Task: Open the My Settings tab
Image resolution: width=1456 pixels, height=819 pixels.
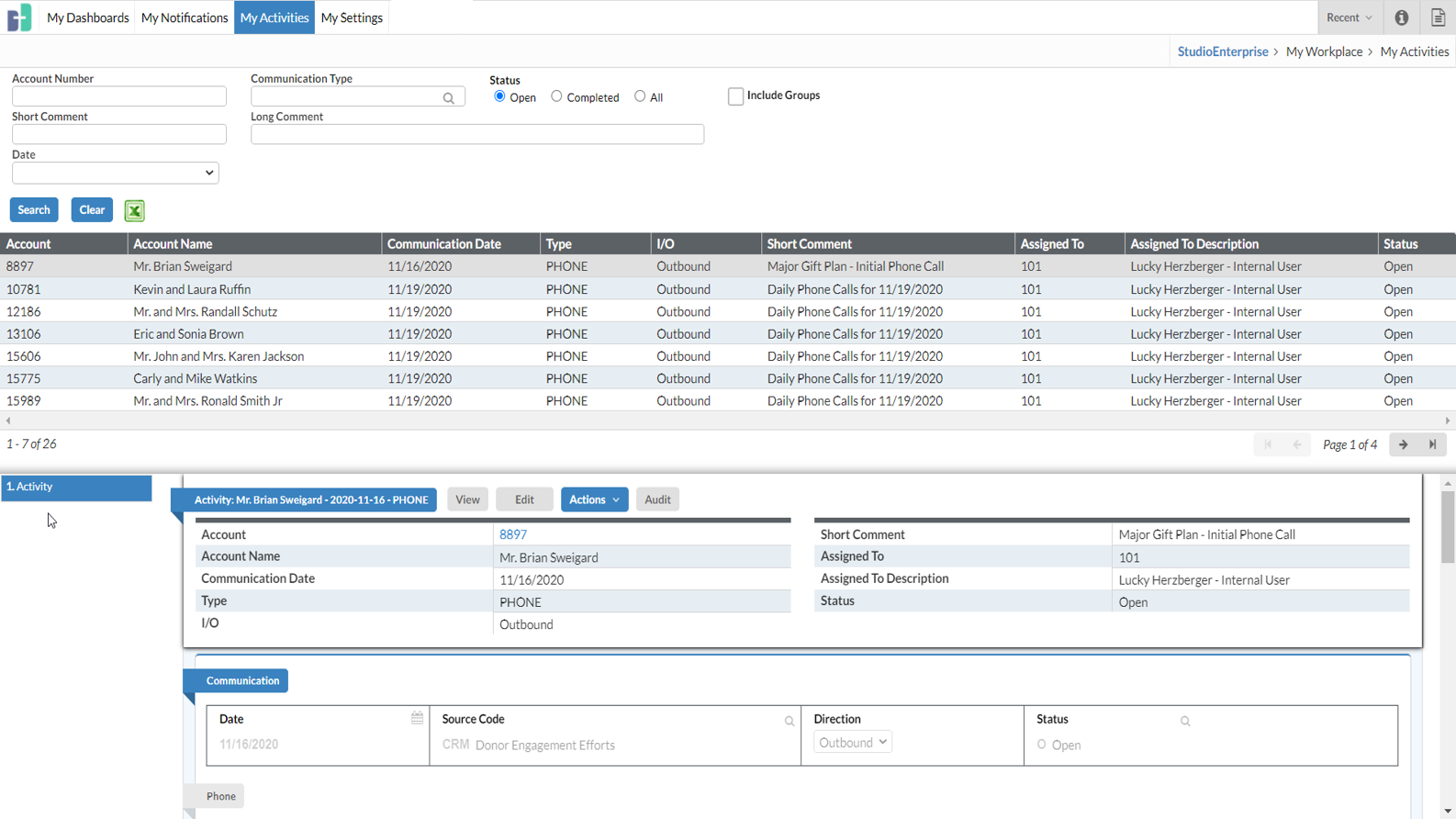Action: click(352, 17)
